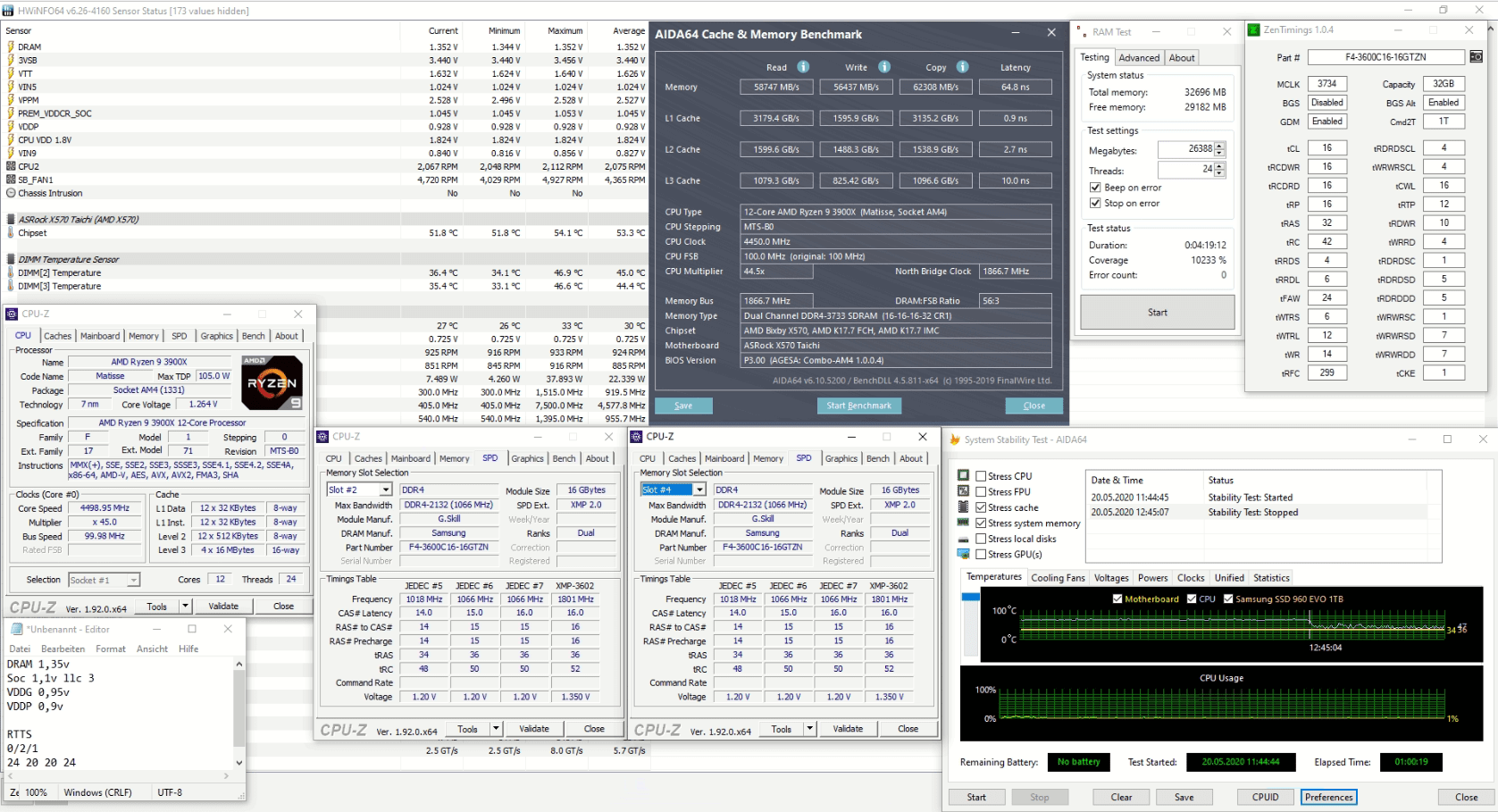Click Start Benchmark in AIDA64
Screen dimensions: 1498x812
(858, 406)
